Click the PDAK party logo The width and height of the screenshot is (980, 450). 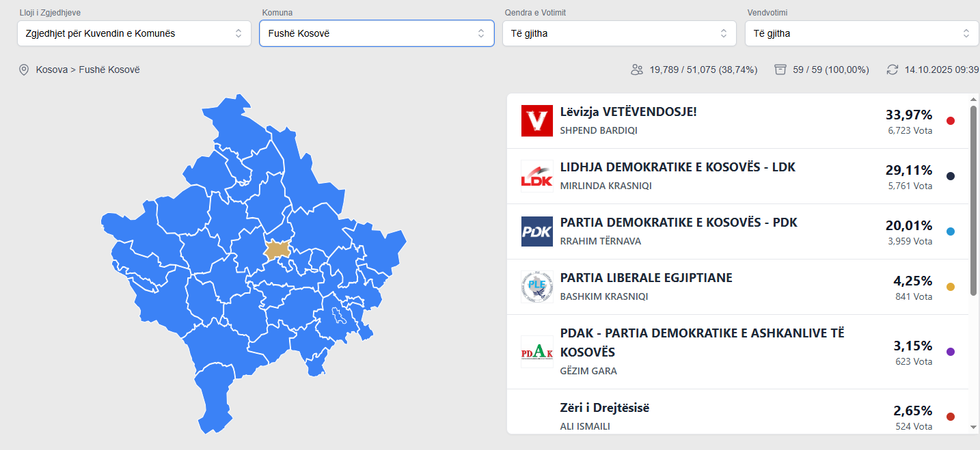click(537, 351)
